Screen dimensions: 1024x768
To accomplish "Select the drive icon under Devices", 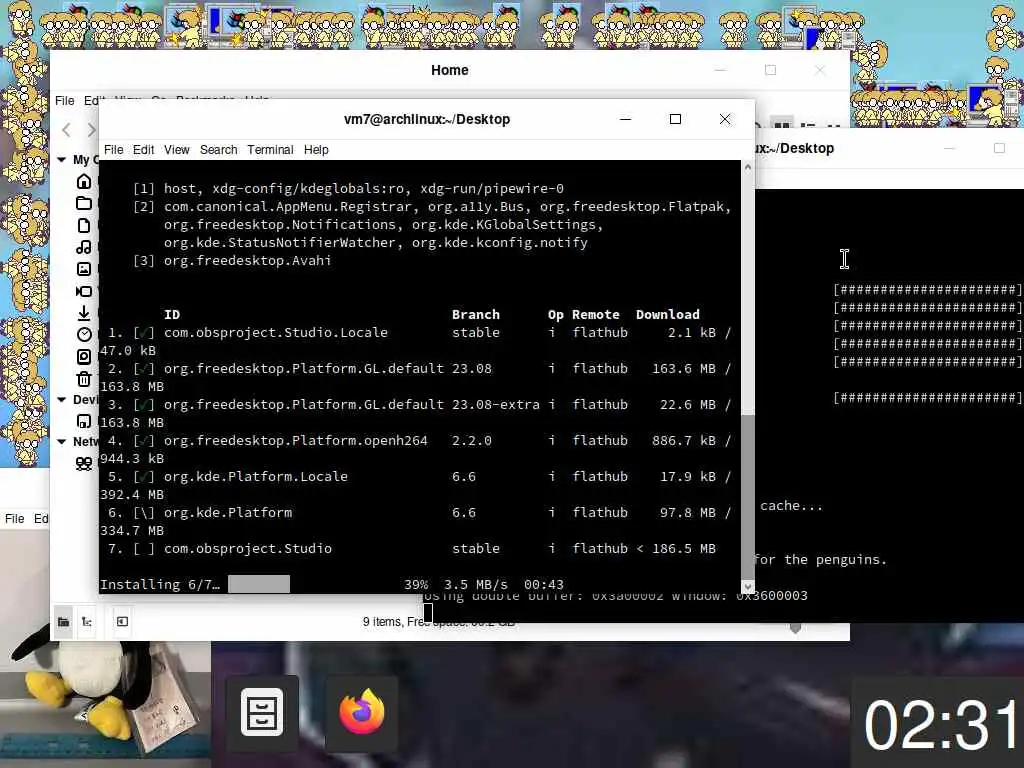I will tap(84, 421).
